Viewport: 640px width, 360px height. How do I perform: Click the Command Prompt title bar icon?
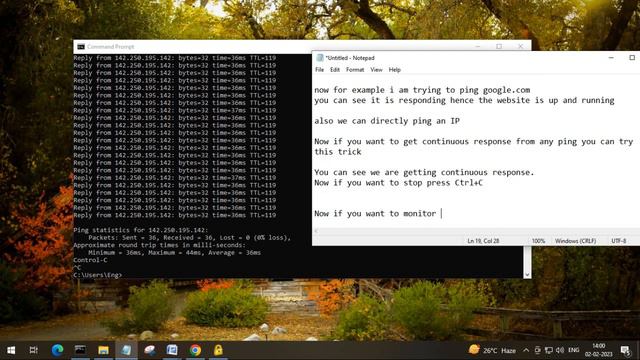click(81, 47)
